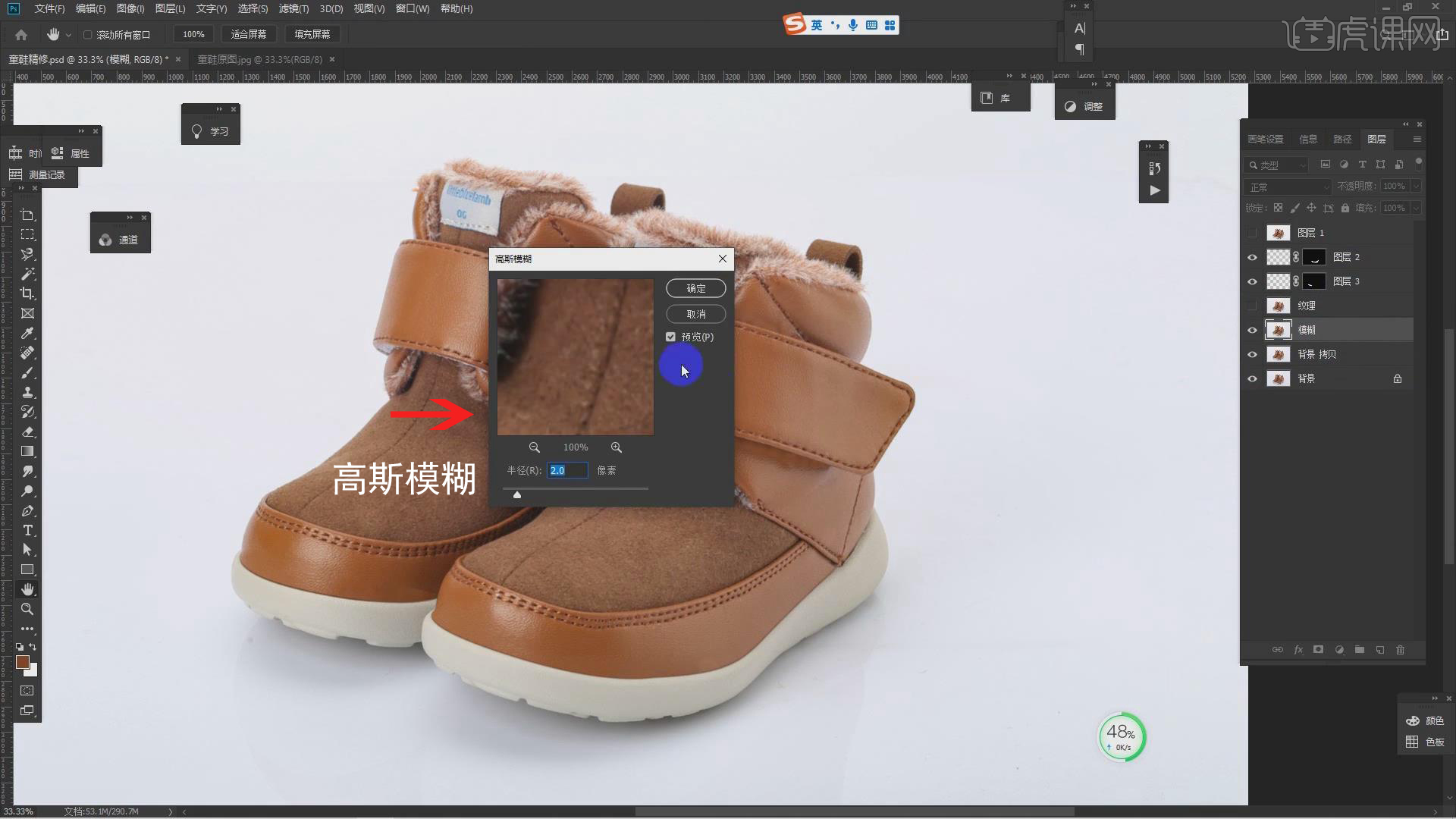Select the Gradient tool
This screenshot has width=1456, height=819.
coord(27,451)
